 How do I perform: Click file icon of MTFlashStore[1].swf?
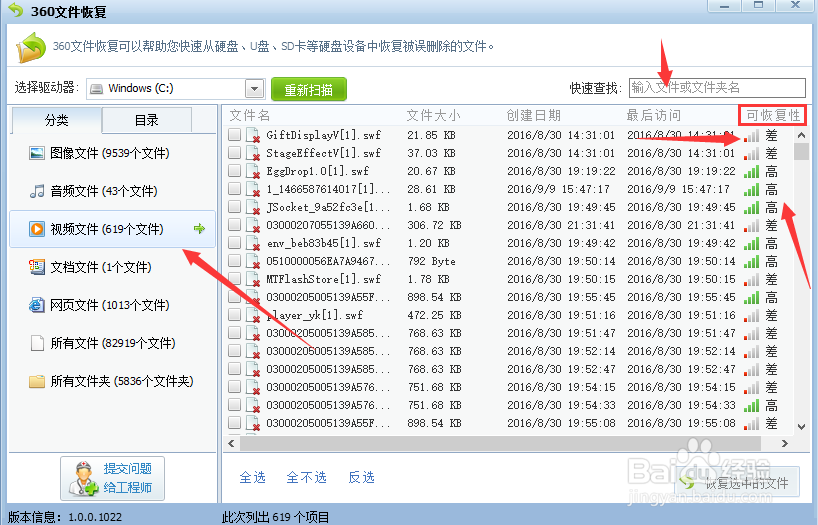(x=253, y=279)
